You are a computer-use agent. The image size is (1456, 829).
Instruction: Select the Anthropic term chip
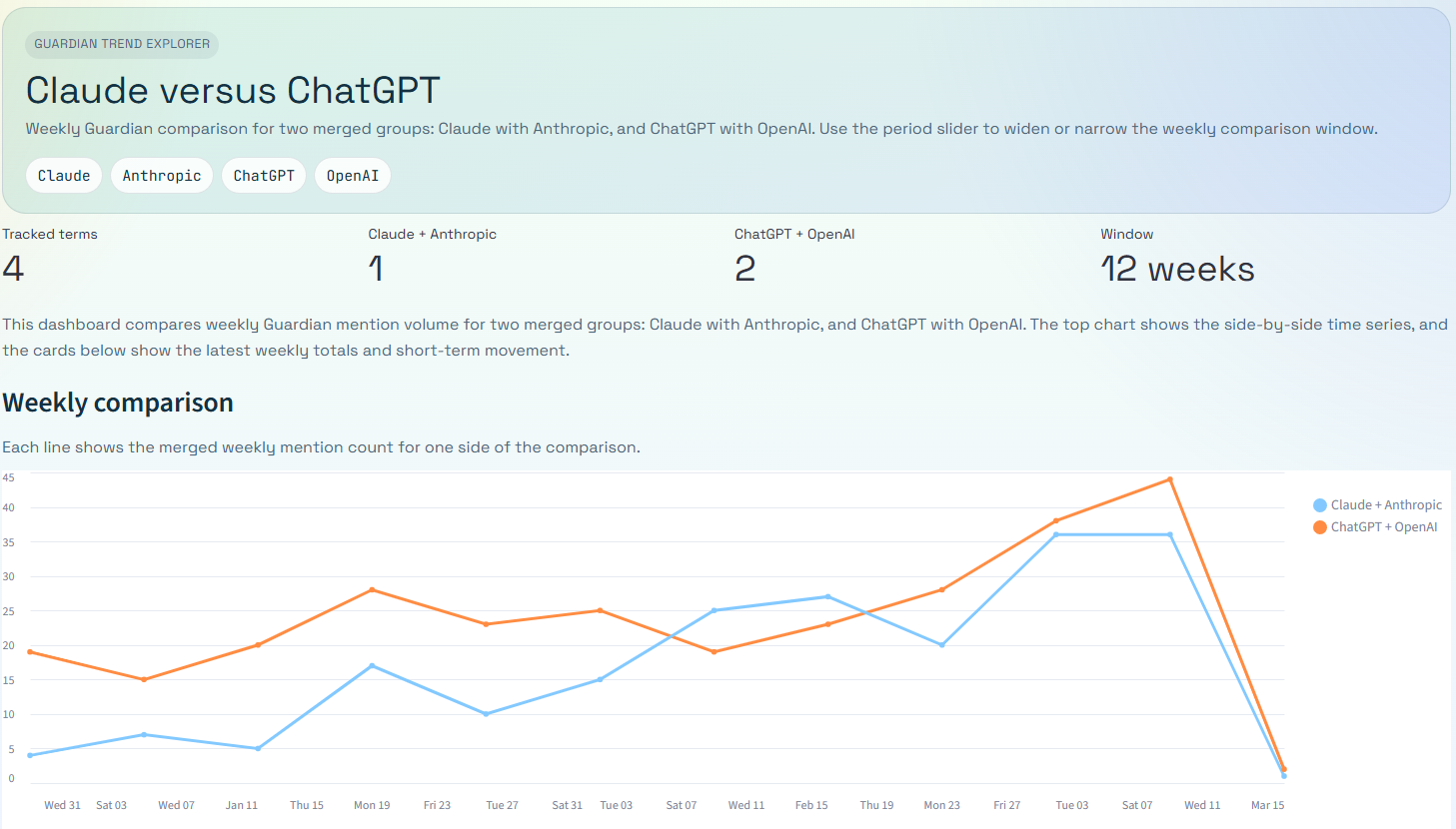(x=162, y=176)
